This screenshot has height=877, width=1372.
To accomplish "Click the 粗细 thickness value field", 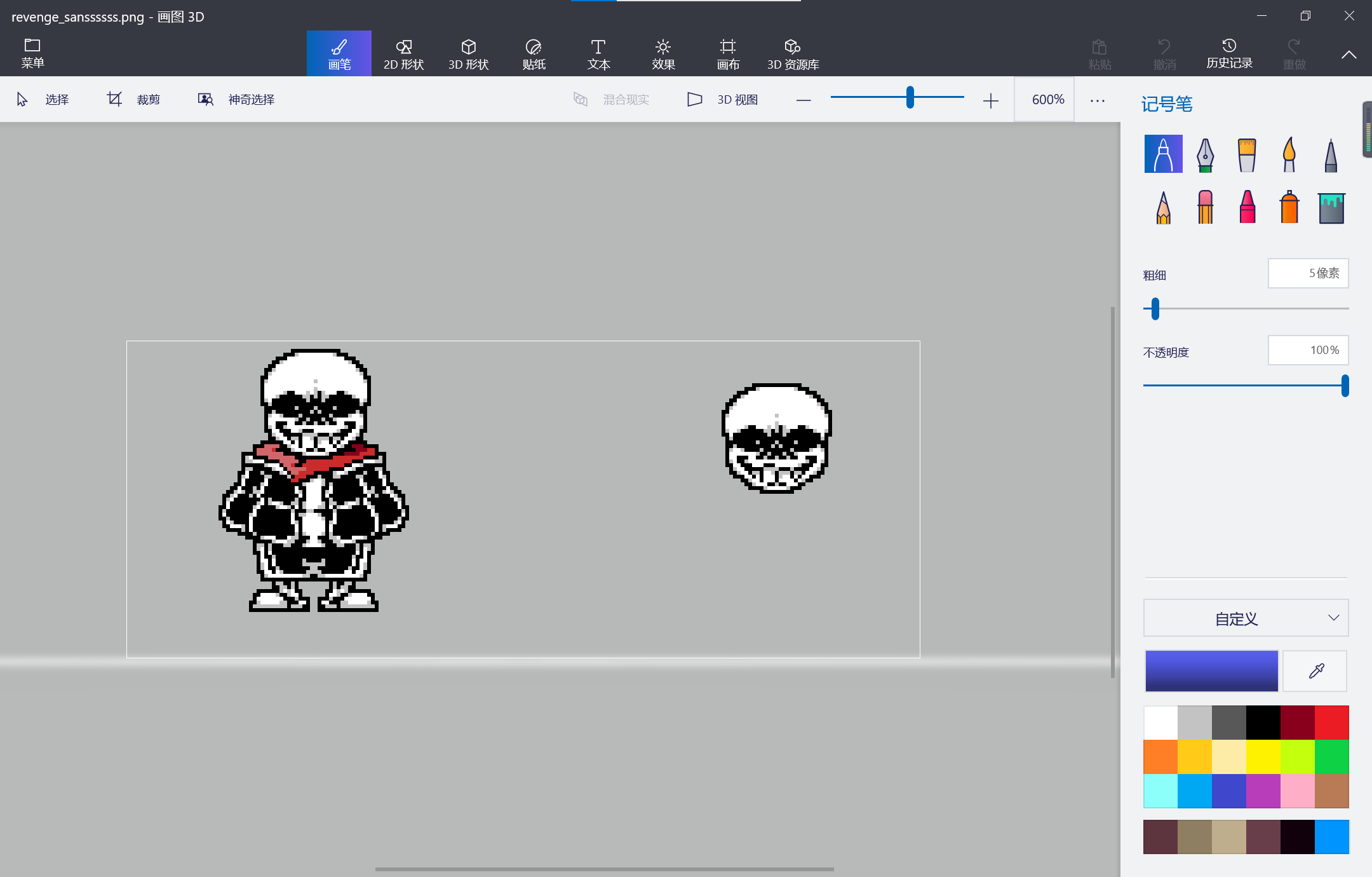I will pyautogui.click(x=1308, y=273).
